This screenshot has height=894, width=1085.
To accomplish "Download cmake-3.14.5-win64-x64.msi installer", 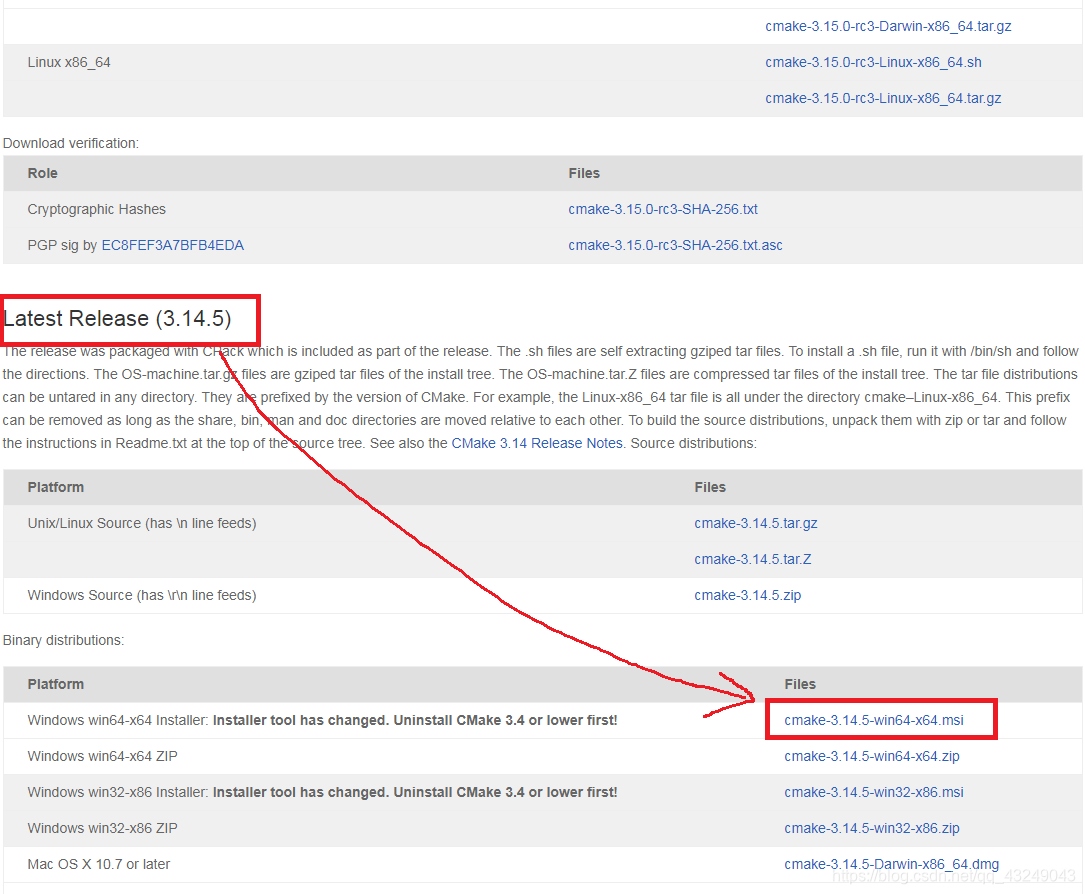I will coord(874,720).
